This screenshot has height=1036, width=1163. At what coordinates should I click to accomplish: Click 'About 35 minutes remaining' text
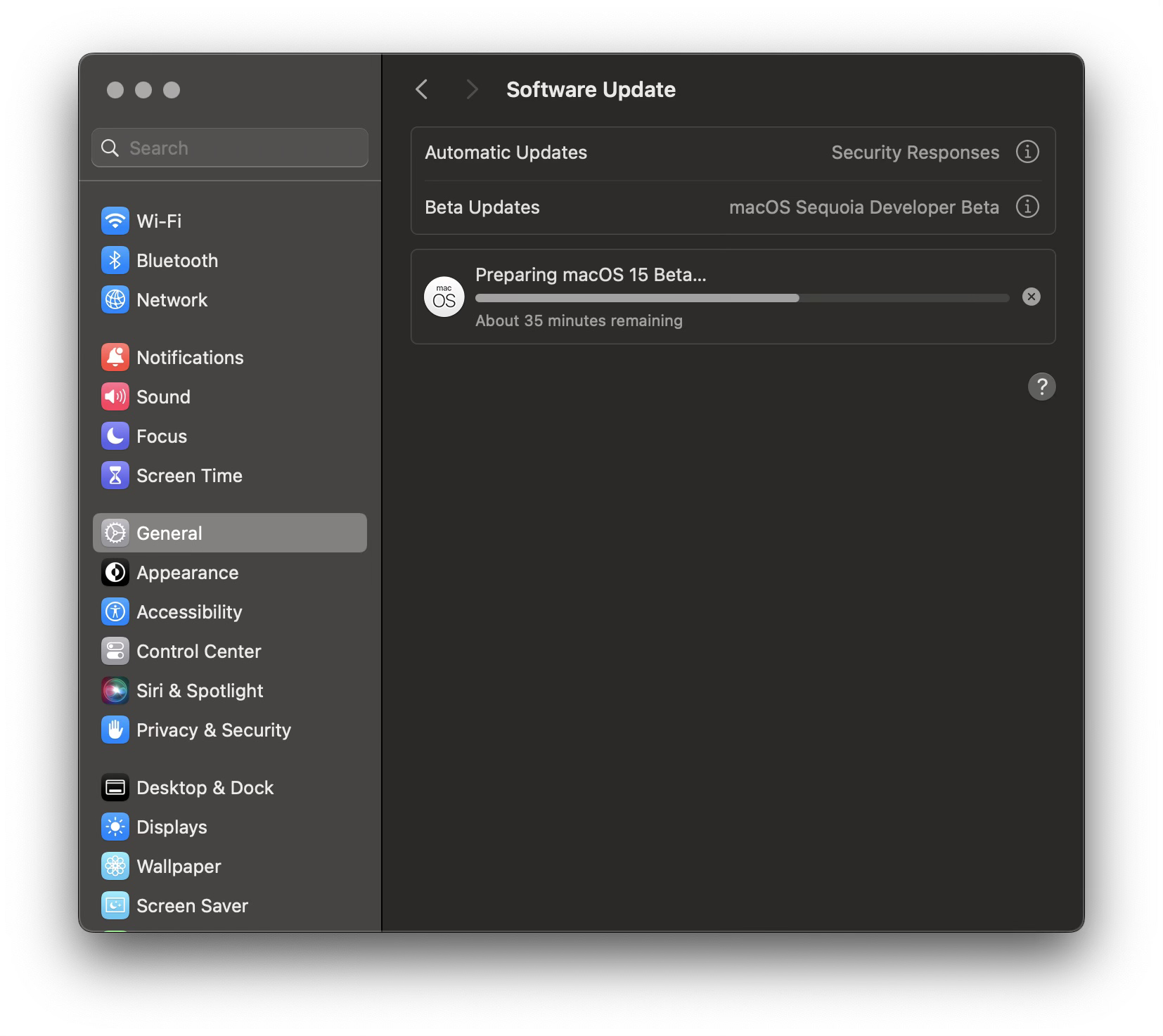pyautogui.click(x=579, y=320)
